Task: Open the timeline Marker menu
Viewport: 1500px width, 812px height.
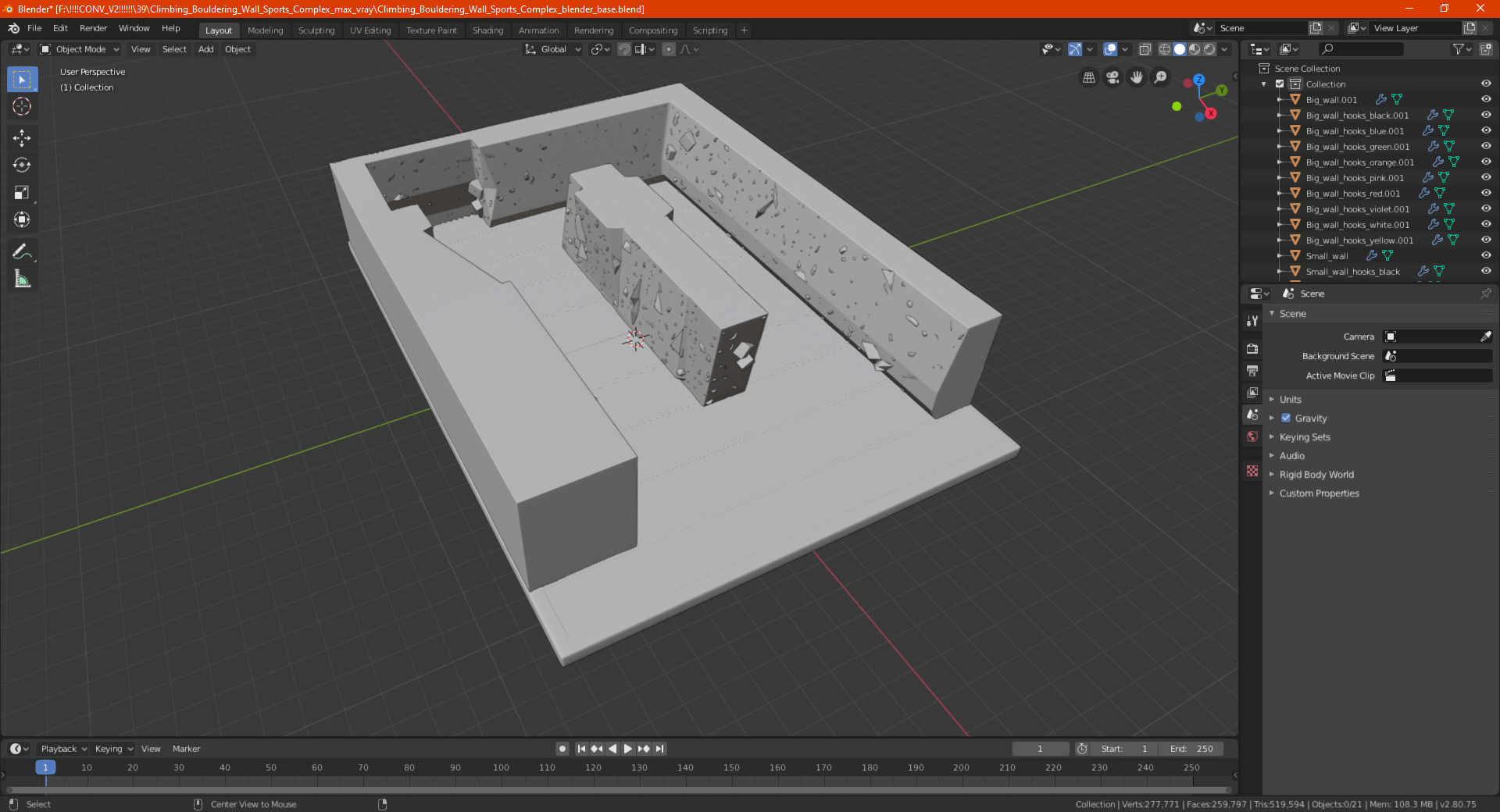Action: (x=186, y=749)
